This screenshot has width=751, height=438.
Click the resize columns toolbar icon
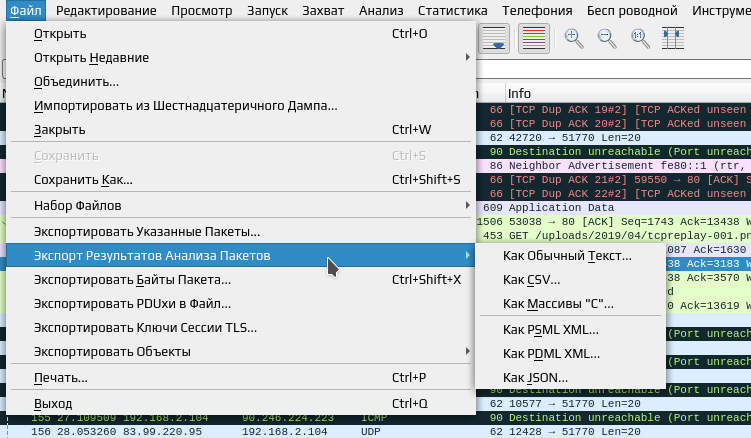click(x=673, y=38)
